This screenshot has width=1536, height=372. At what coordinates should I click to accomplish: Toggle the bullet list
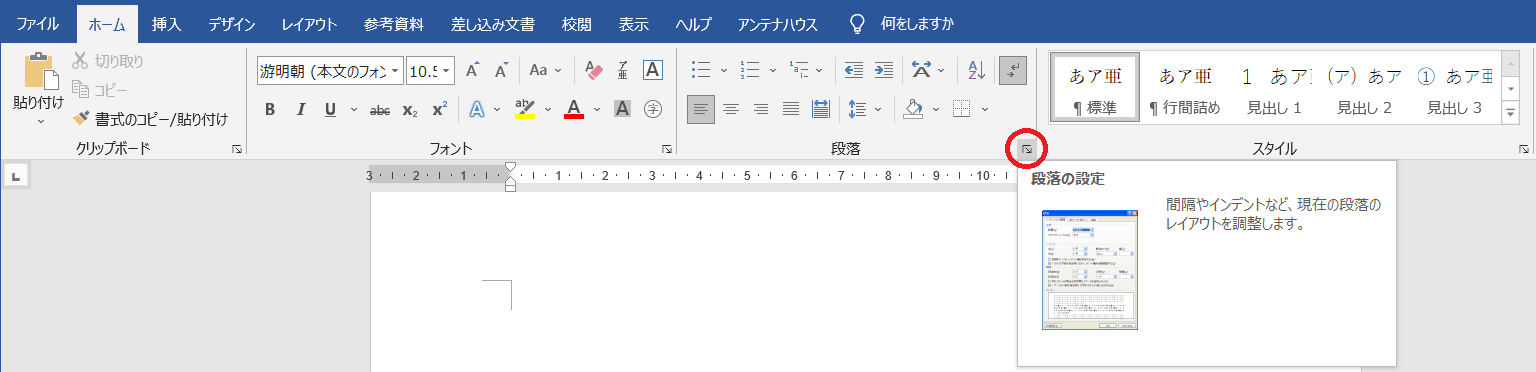tap(701, 71)
